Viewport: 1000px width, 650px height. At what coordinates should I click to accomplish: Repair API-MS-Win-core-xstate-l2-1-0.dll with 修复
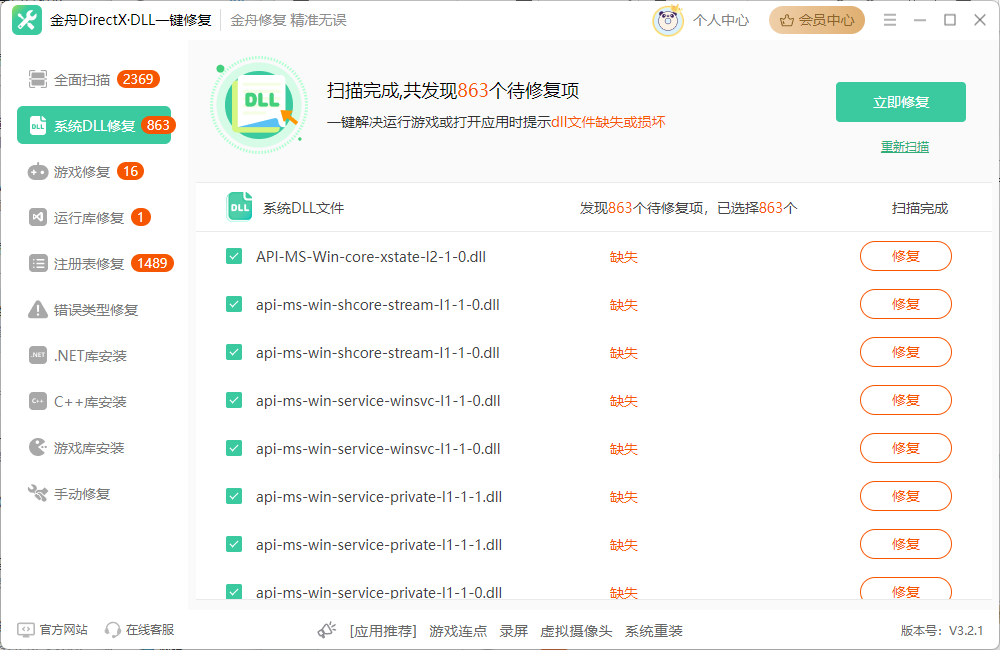click(906, 256)
